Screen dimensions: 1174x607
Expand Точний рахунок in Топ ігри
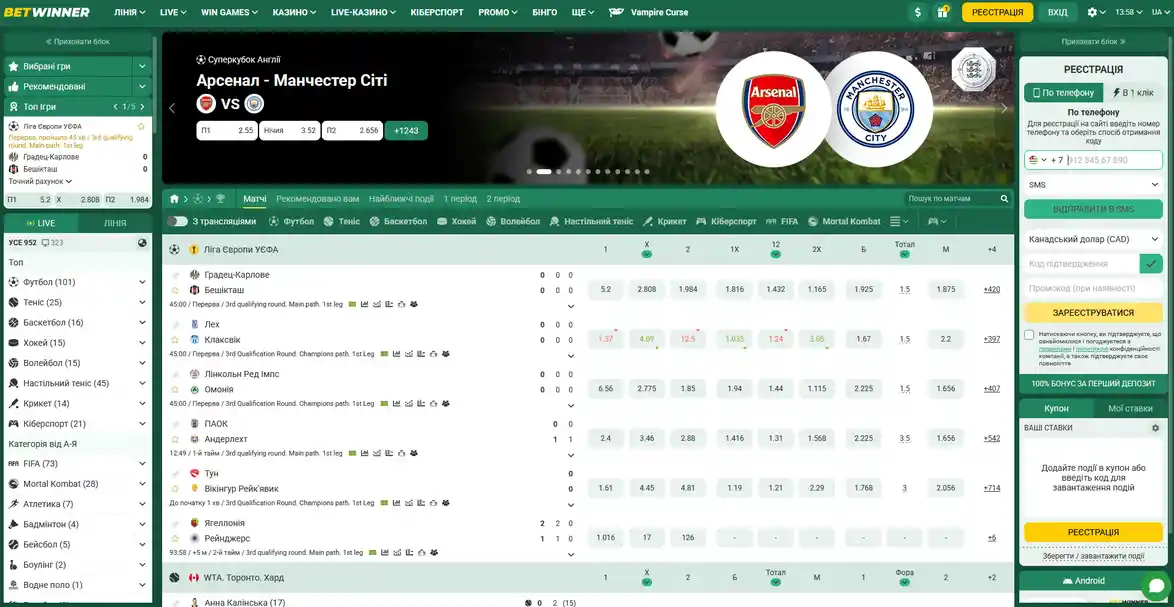[40, 181]
